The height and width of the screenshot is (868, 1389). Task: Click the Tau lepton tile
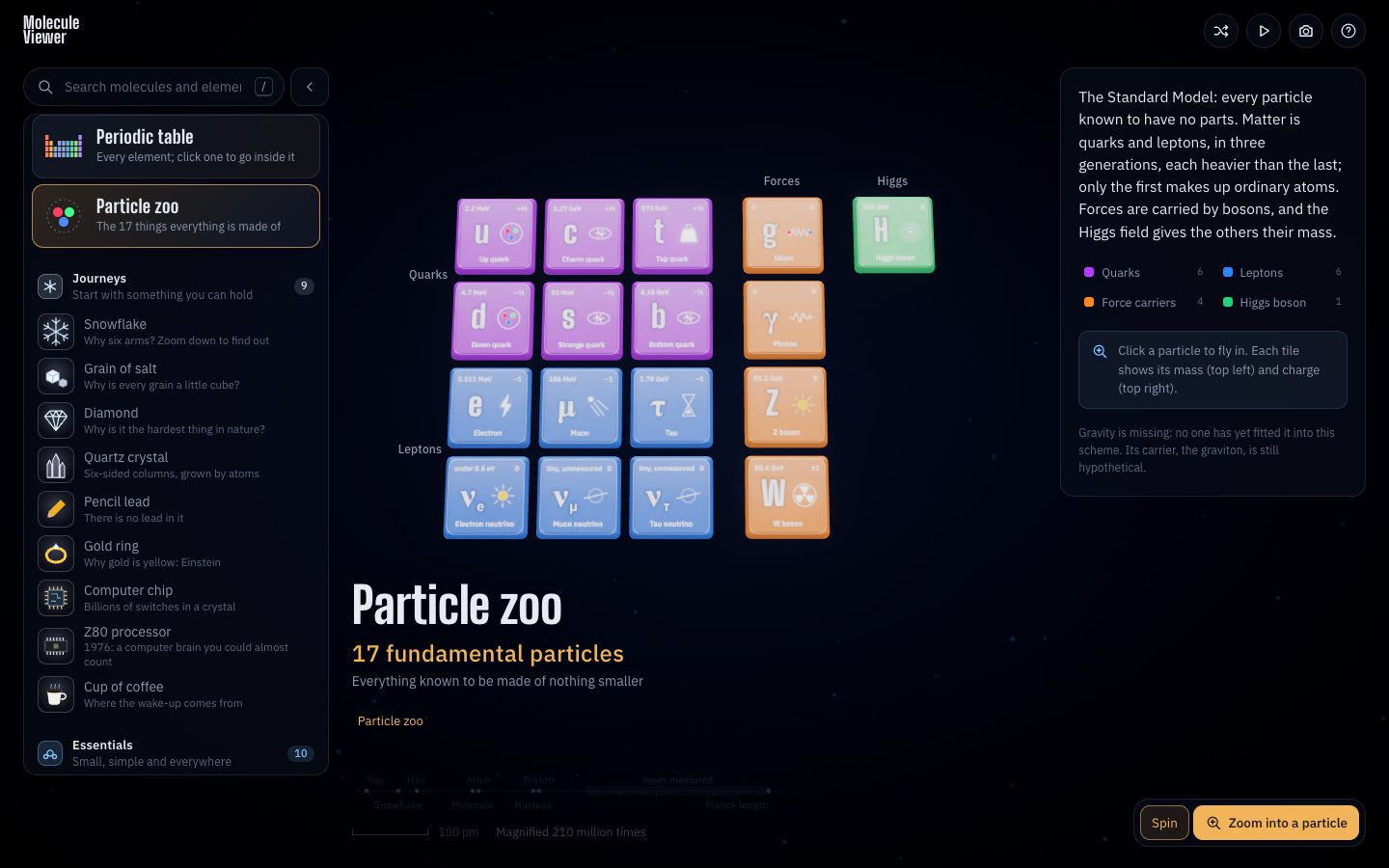coord(671,407)
